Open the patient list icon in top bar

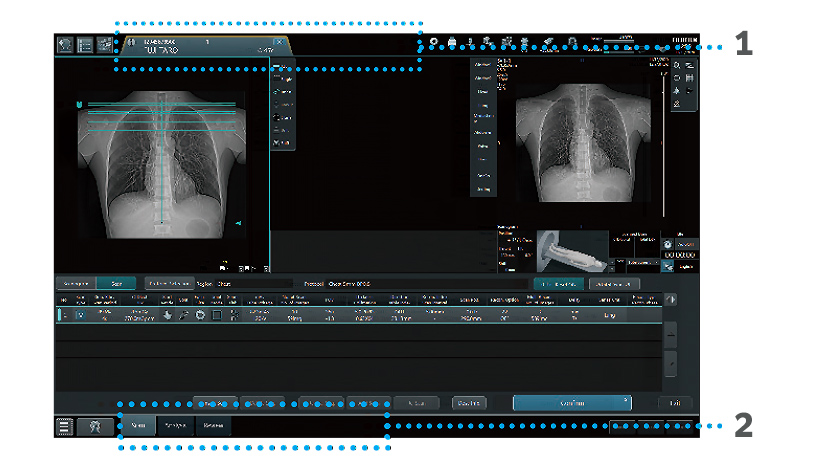coord(85,45)
